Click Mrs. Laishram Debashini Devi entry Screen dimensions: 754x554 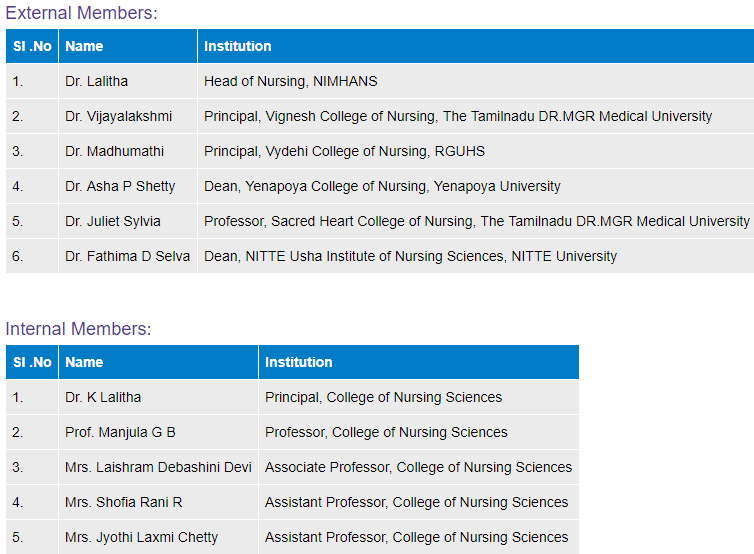pos(158,467)
